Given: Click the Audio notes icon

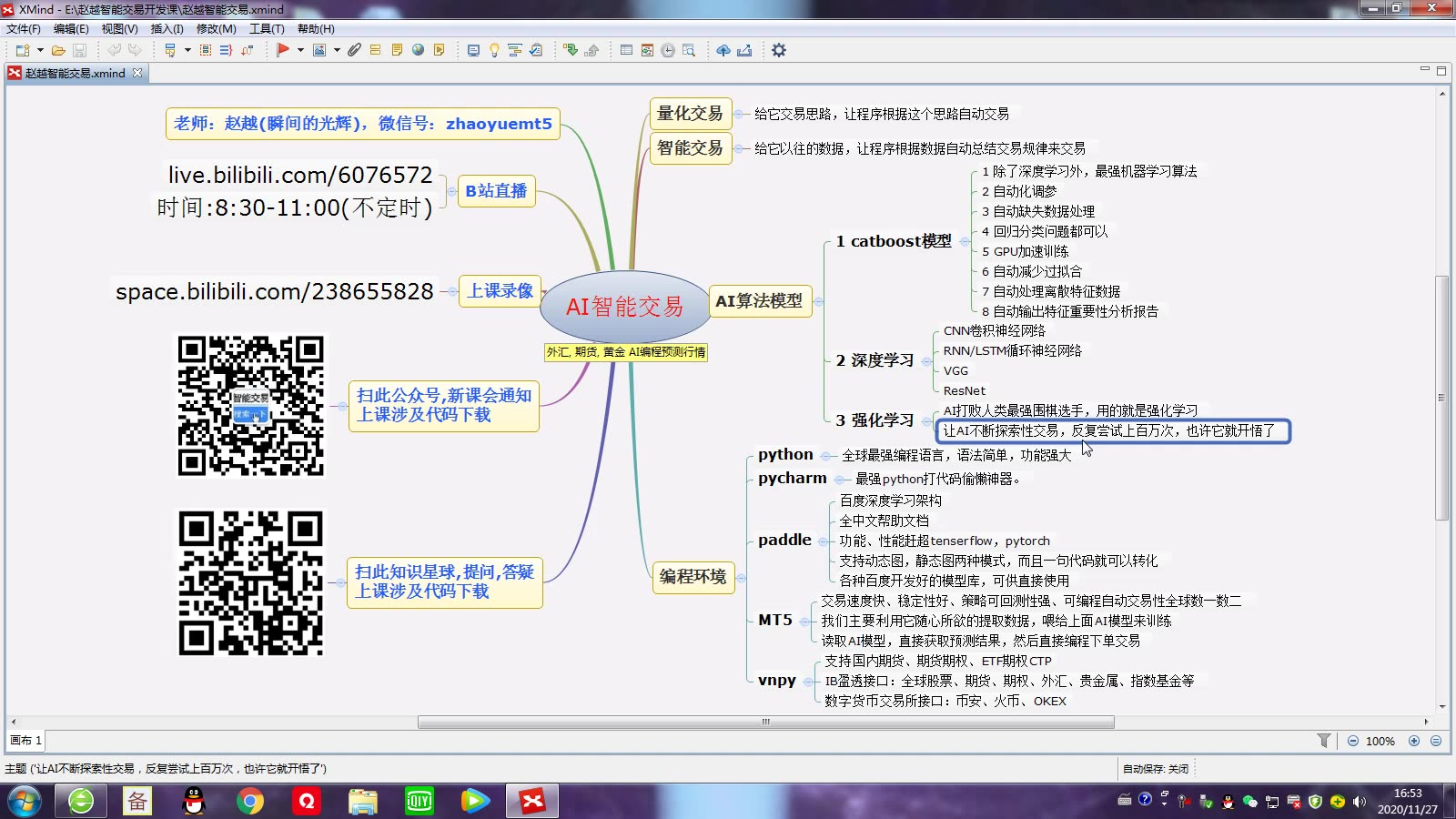Looking at the screenshot, I should coord(439,50).
